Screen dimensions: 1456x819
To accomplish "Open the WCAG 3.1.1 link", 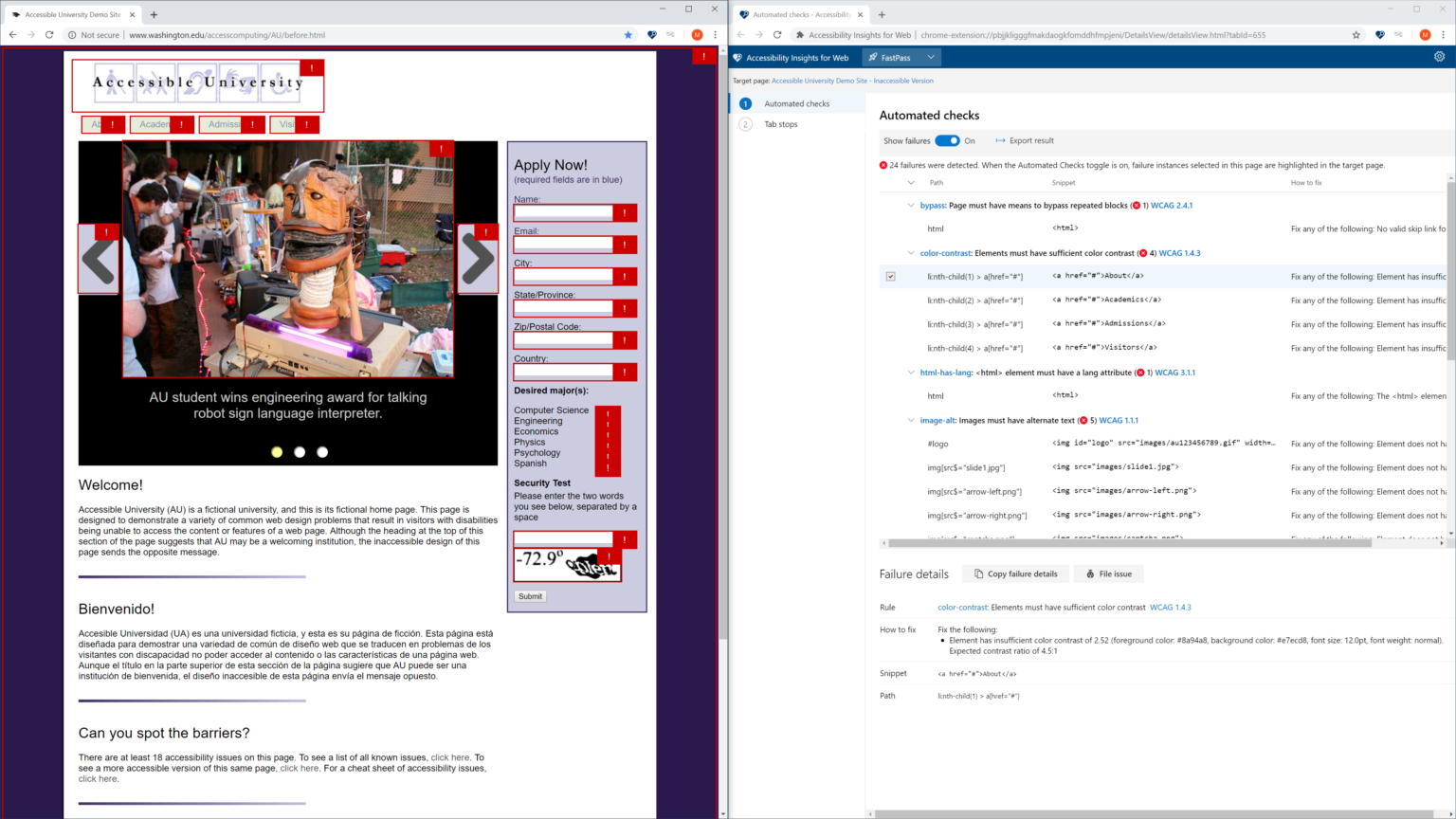I will point(1175,373).
